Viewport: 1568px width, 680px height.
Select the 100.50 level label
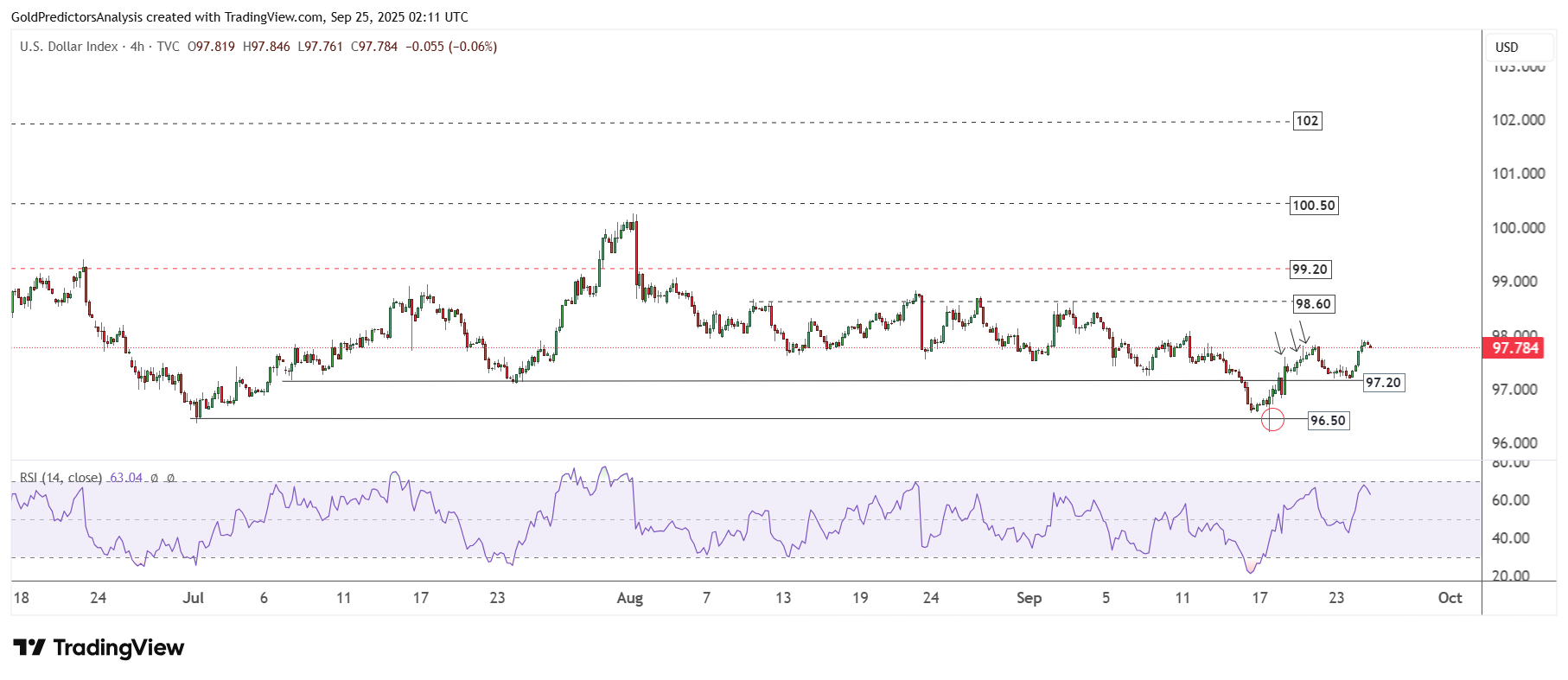tap(1313, 206)
